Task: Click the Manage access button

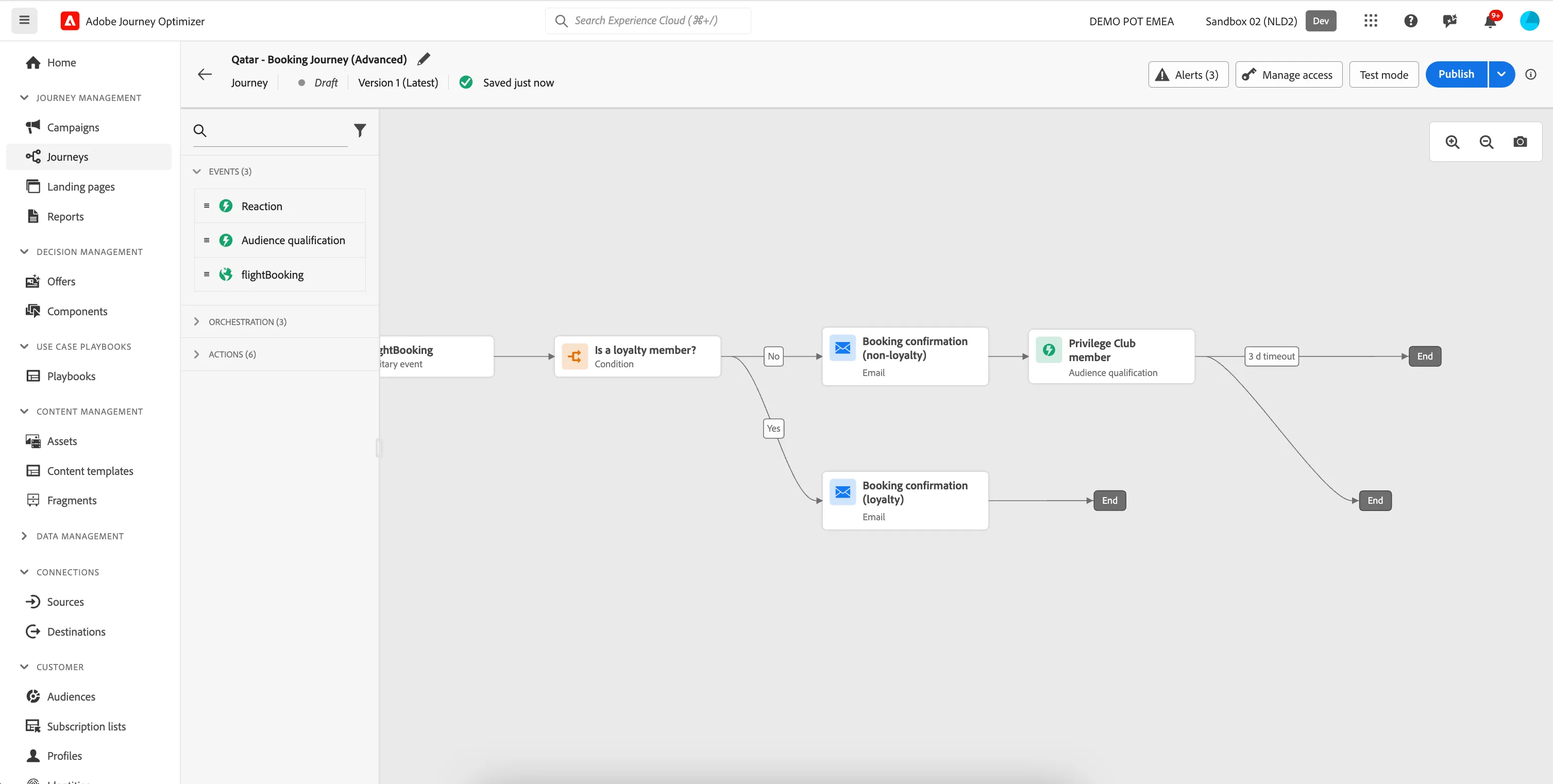Action: pos(1288,75)
